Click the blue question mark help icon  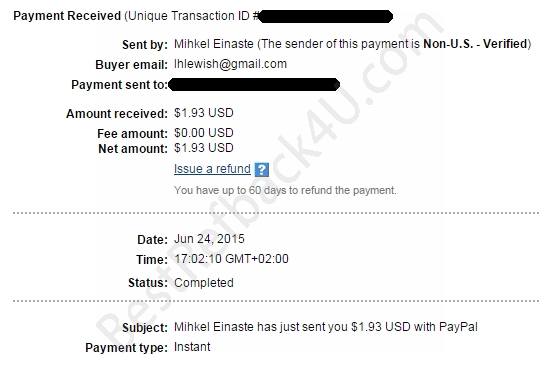coord(261,169)
